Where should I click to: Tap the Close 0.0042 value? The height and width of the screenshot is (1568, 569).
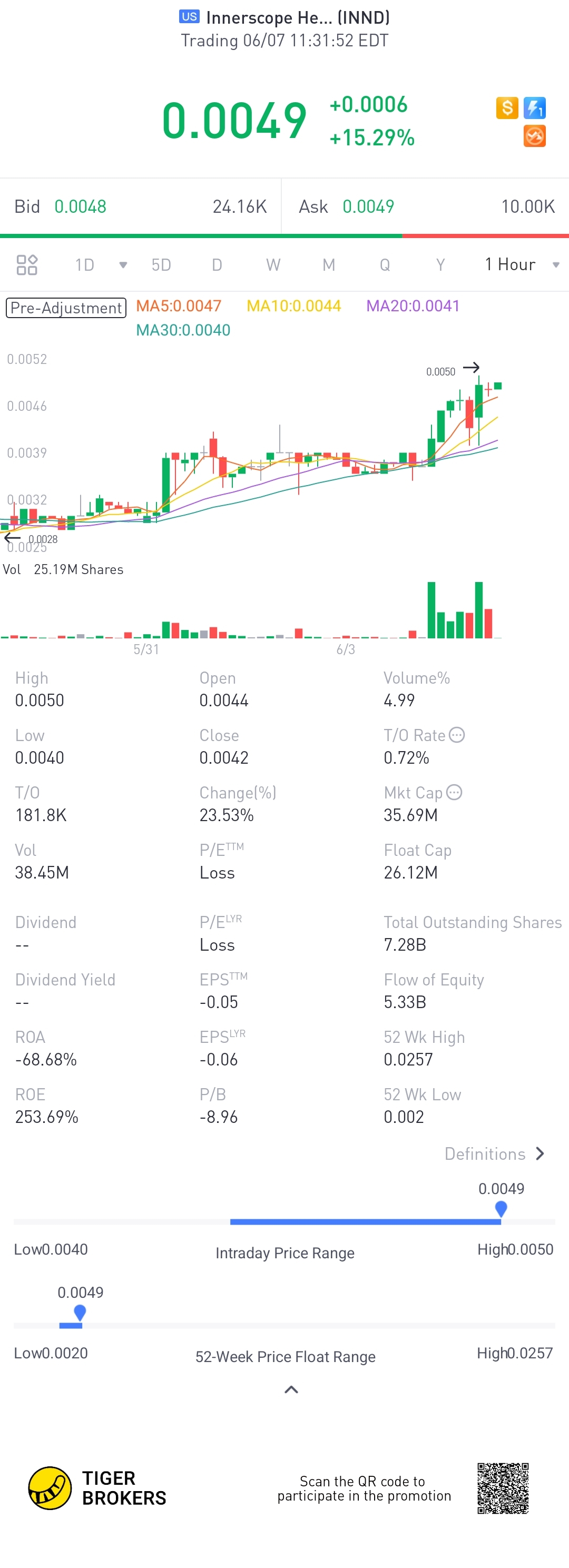(x=224, y=758)
